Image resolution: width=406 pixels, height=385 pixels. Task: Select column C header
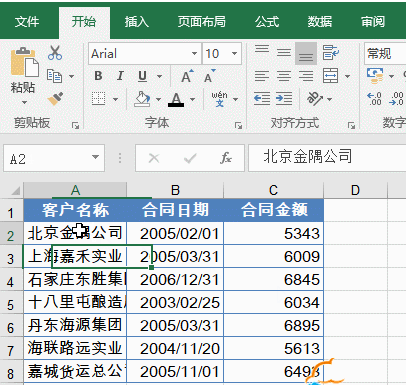(273, 190)
